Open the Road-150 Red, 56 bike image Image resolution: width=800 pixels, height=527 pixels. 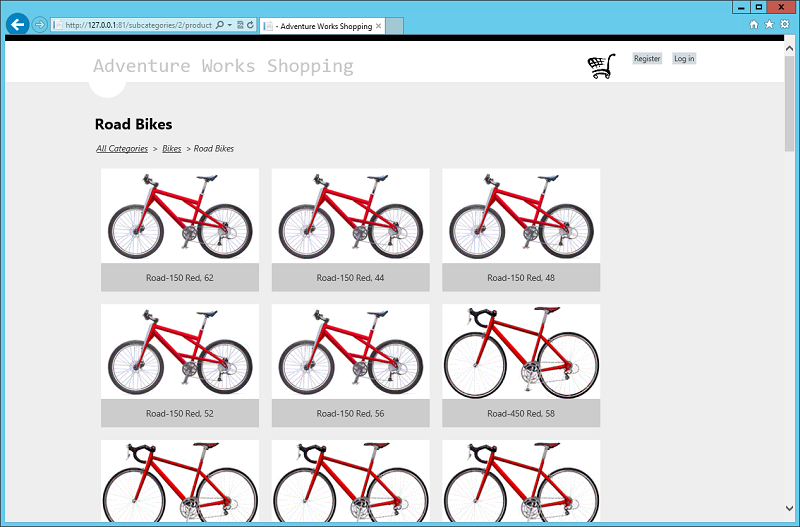coord(351,352)
